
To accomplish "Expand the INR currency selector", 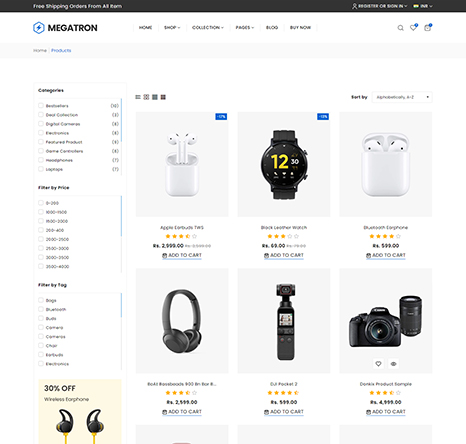I will (x=423, y=6).
